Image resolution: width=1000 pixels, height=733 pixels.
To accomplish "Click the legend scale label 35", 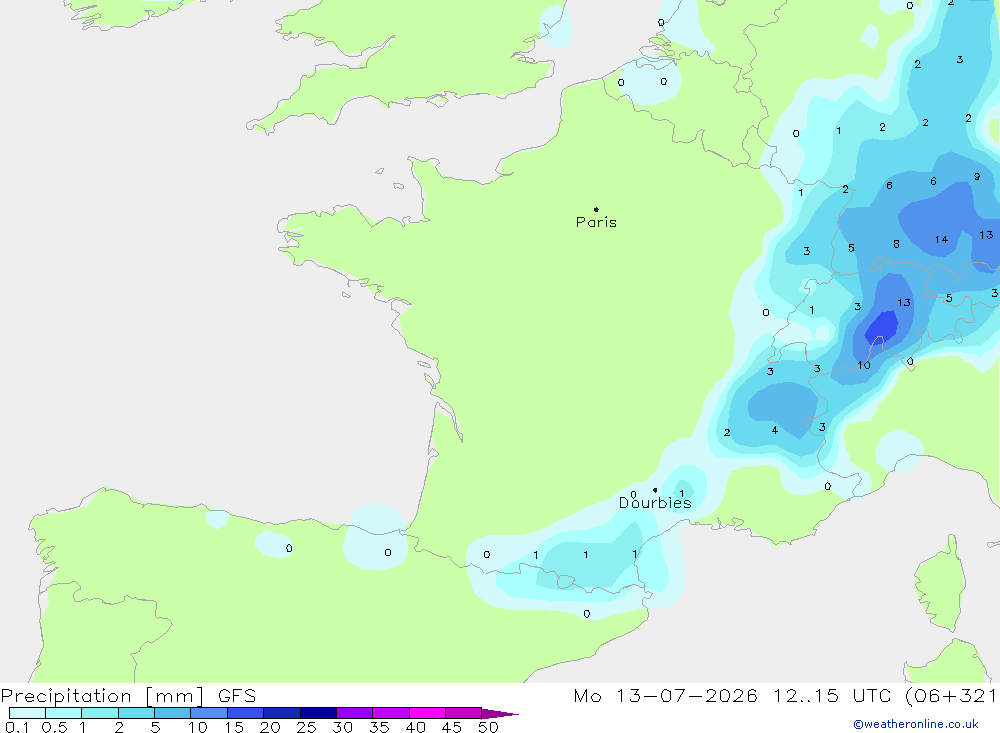I will 379,727.
